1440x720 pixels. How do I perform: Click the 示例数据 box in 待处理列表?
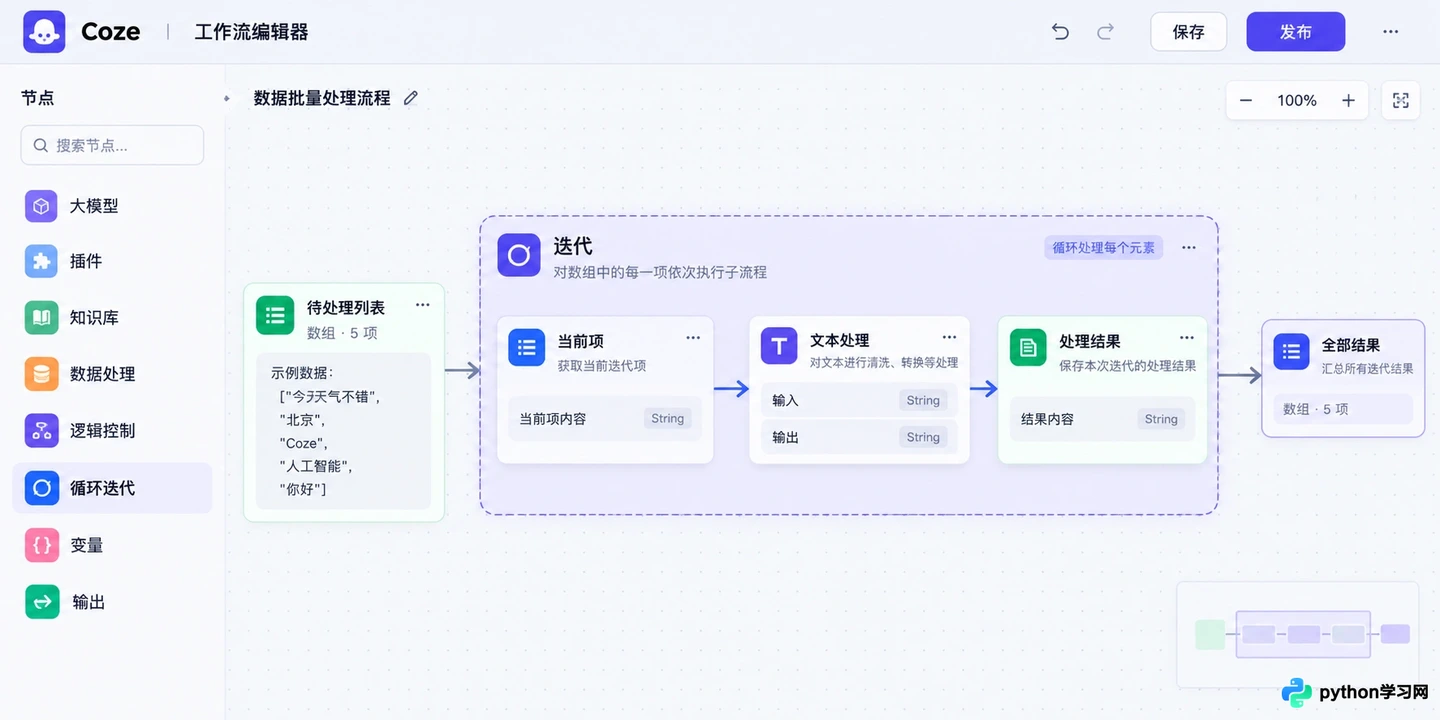click(x=343, y=431)
